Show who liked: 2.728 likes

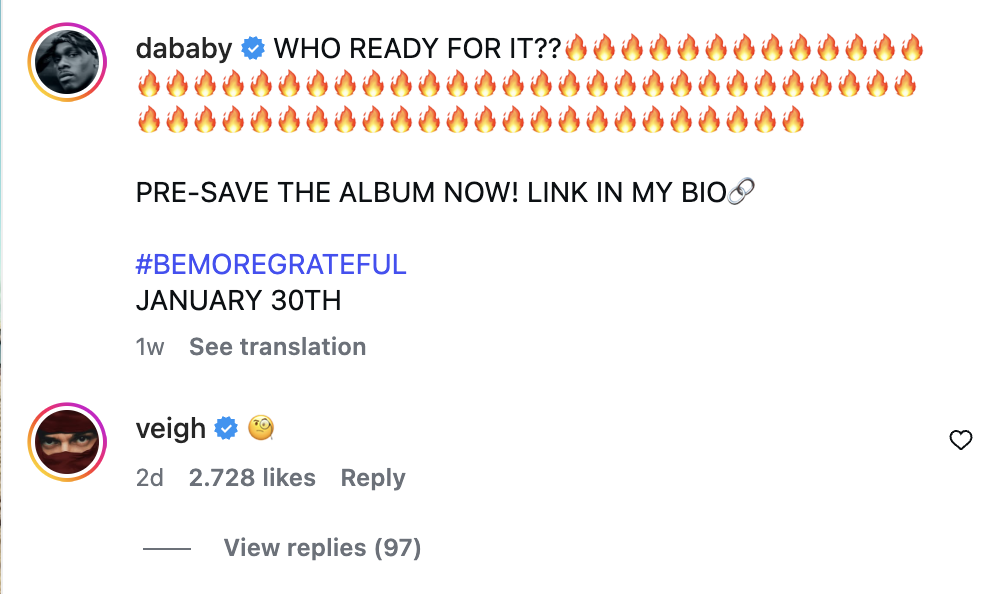tap(252, 478)
